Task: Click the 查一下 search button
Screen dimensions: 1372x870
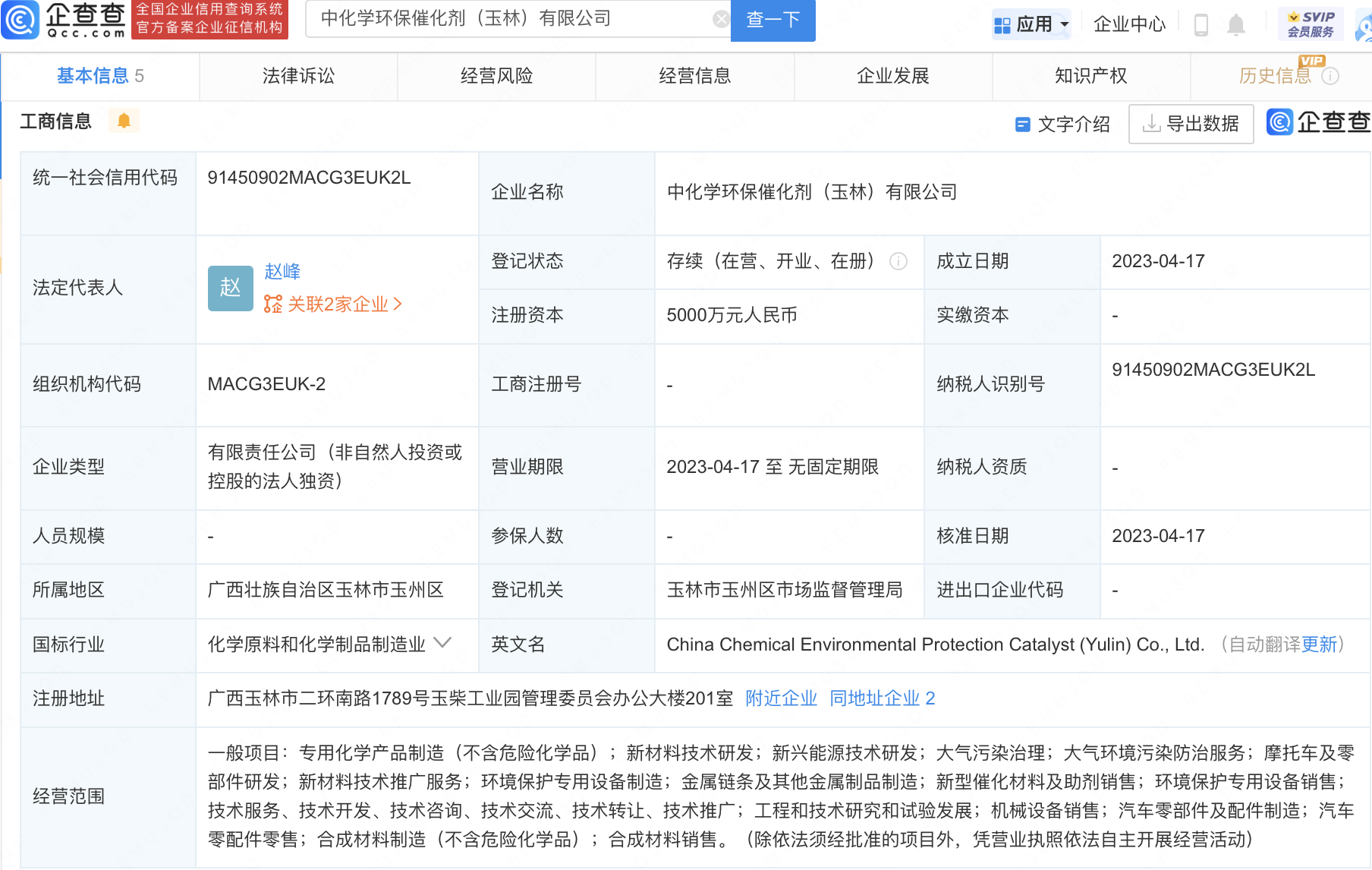Action: (773, 20)
